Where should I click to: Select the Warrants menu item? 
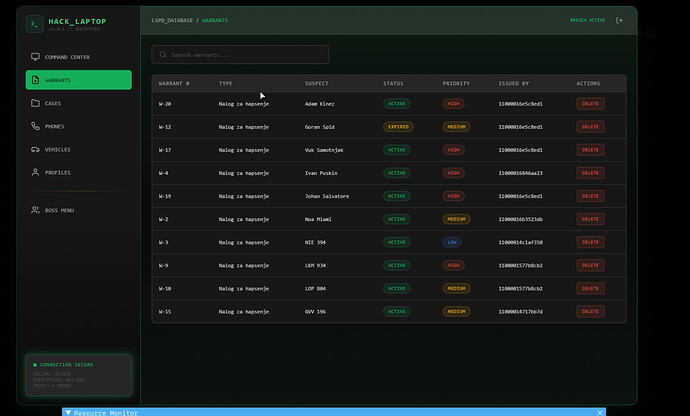[78, 80]
